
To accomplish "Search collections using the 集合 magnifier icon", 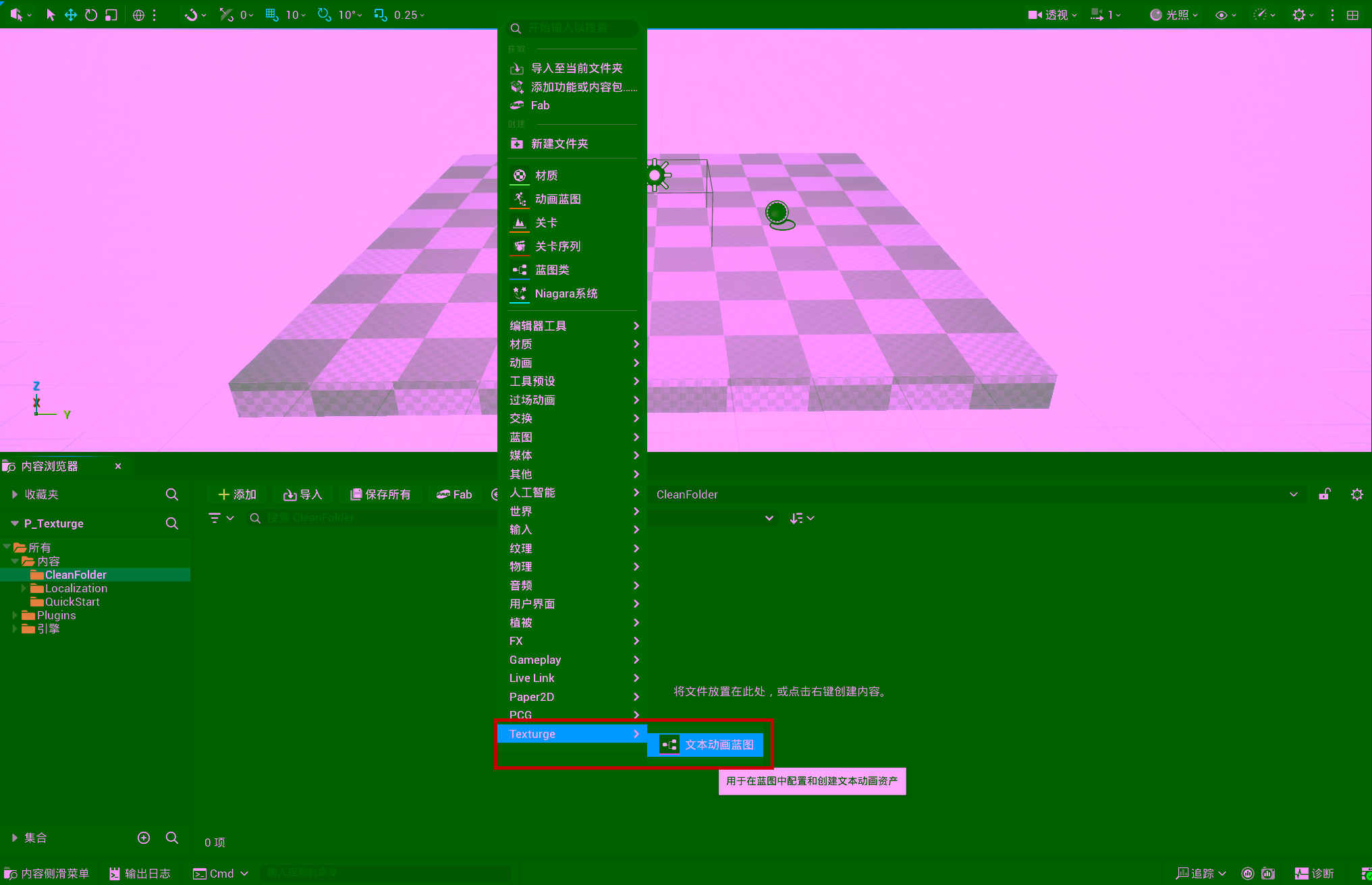I will pyautogui.click(x=172, y=838).
